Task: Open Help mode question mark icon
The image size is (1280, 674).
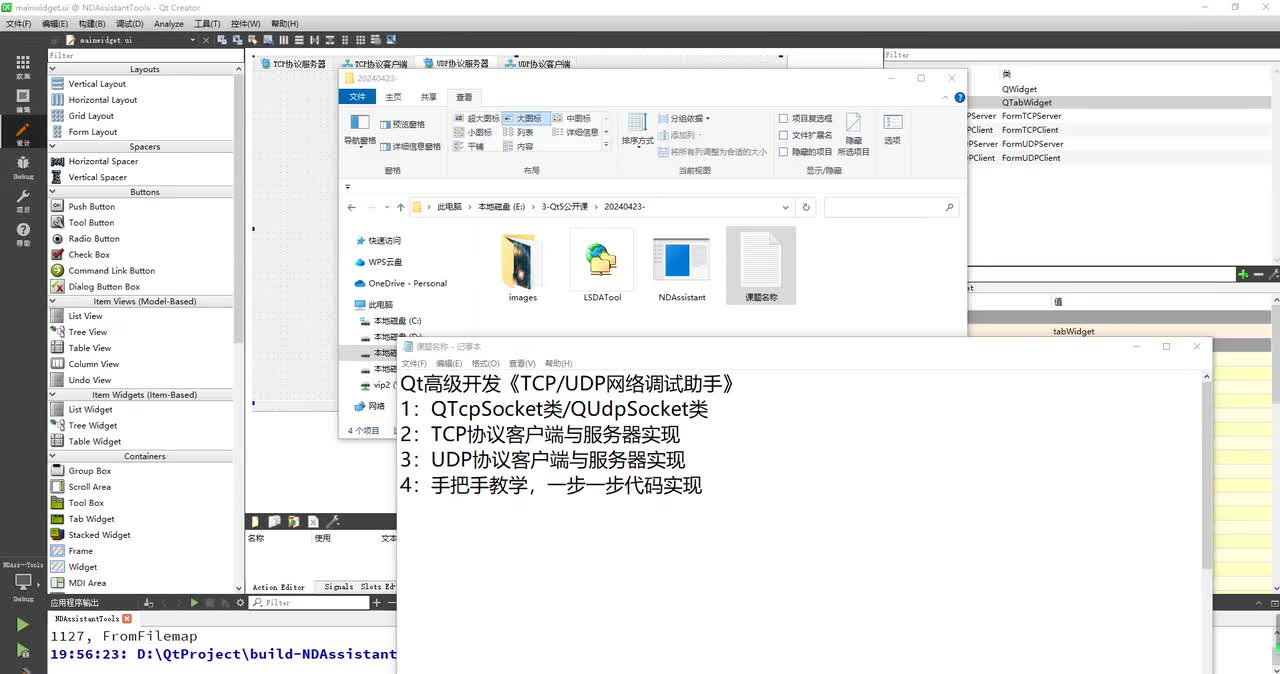Action: (x=22, y=234)
